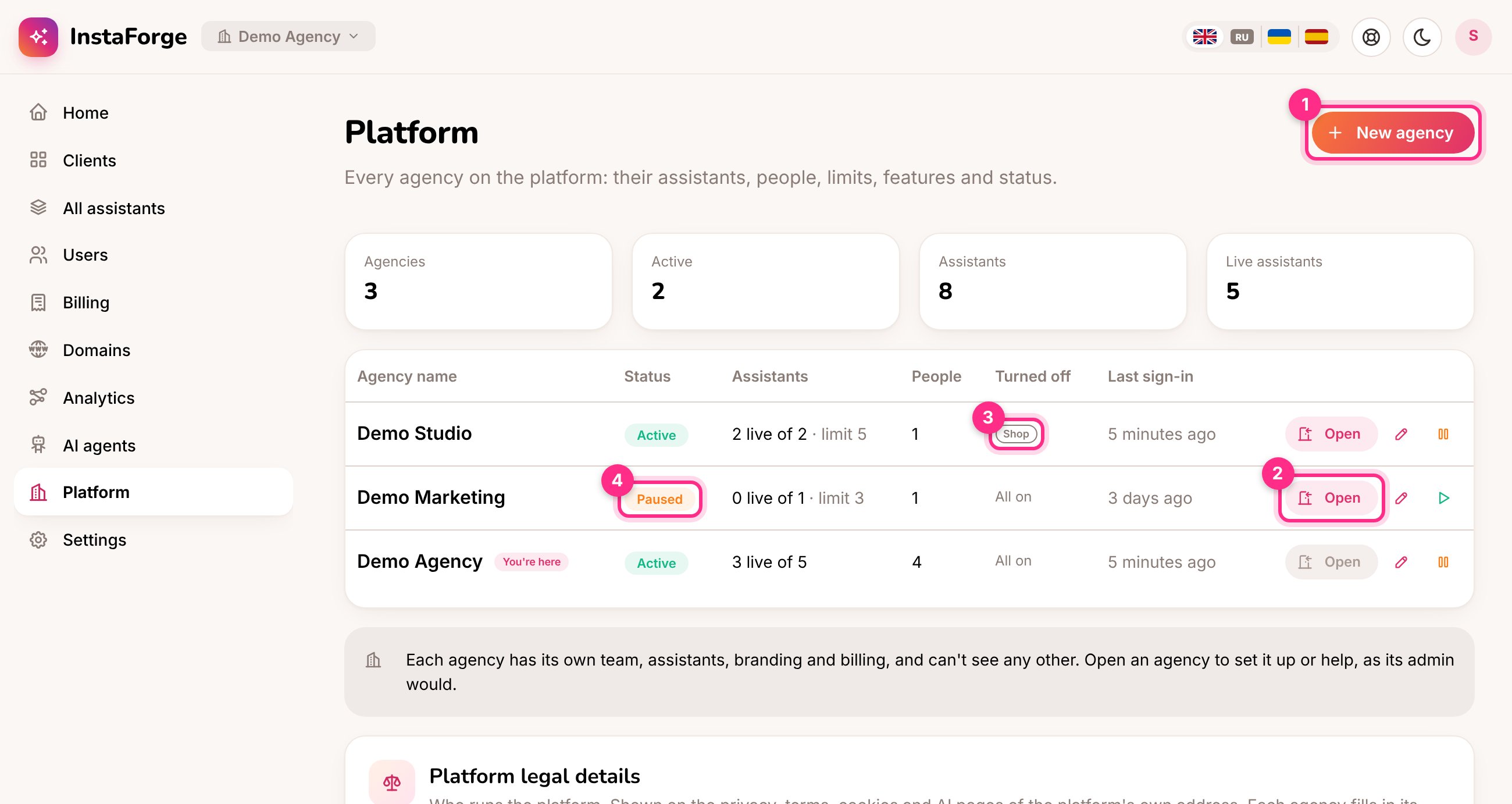
Task: Select the Ukrainian flag language
Action: [1279, 37]
